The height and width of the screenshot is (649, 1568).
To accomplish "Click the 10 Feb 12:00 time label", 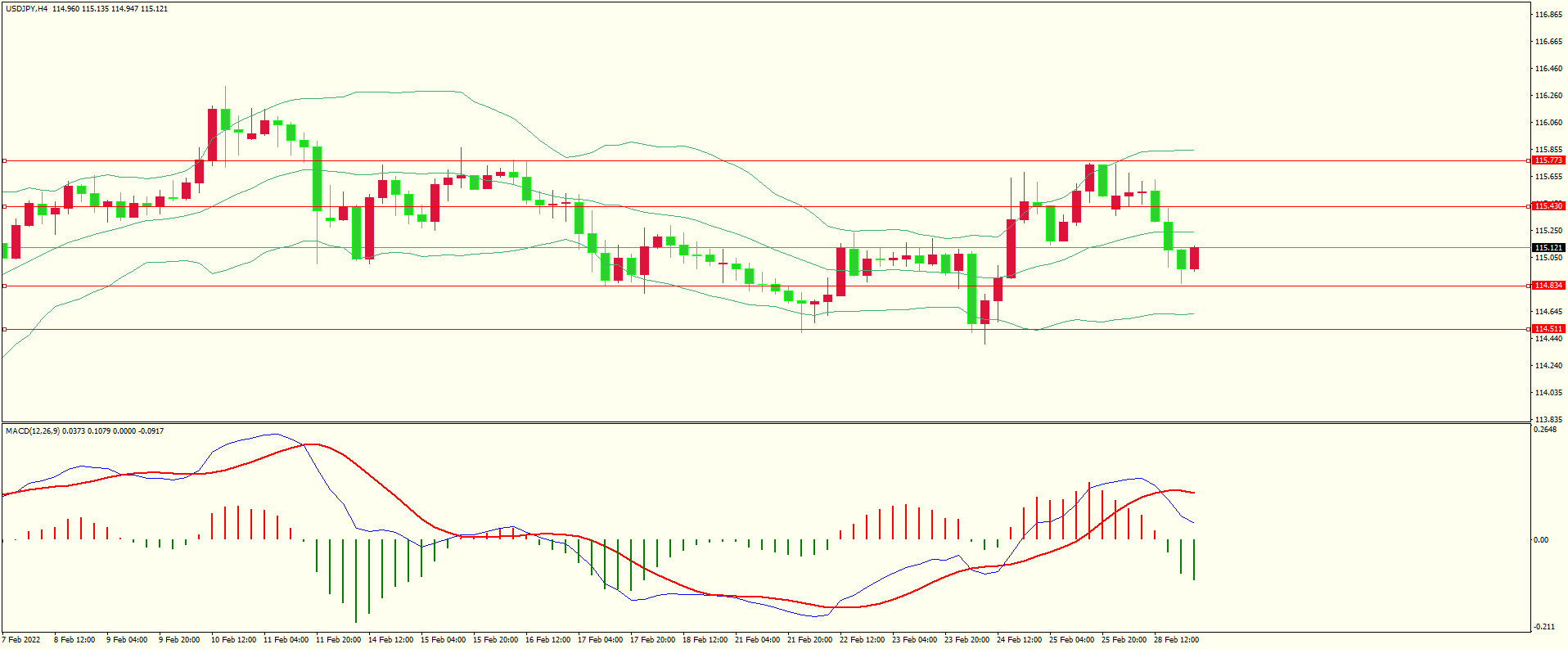I will (x=233, y=640).
